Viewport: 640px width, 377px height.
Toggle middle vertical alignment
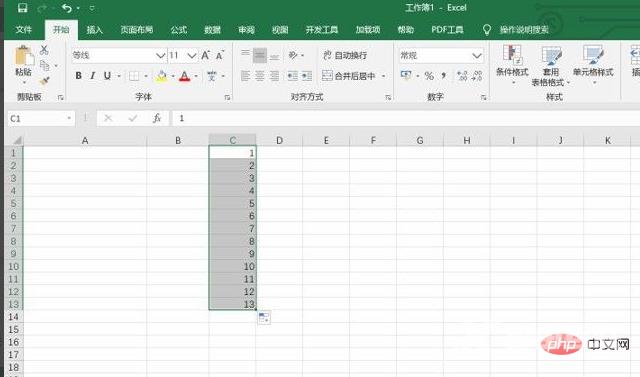click(260, 55)
